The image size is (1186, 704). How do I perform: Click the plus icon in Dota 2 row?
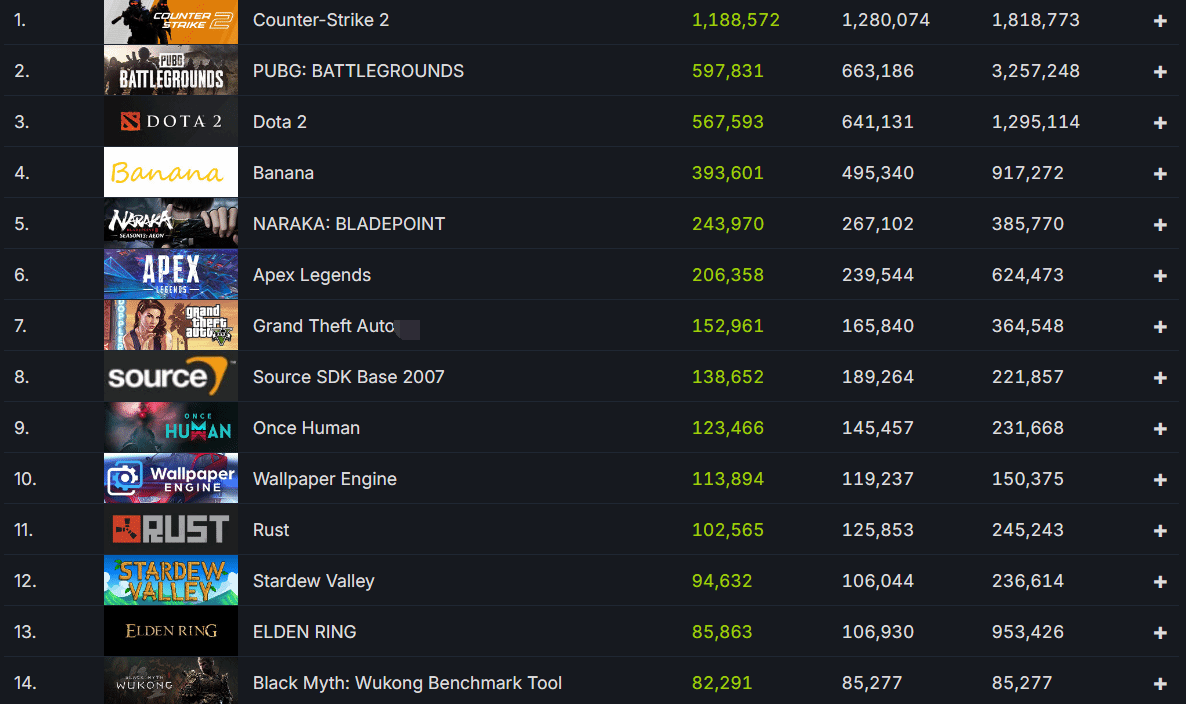pos(1160,123)
